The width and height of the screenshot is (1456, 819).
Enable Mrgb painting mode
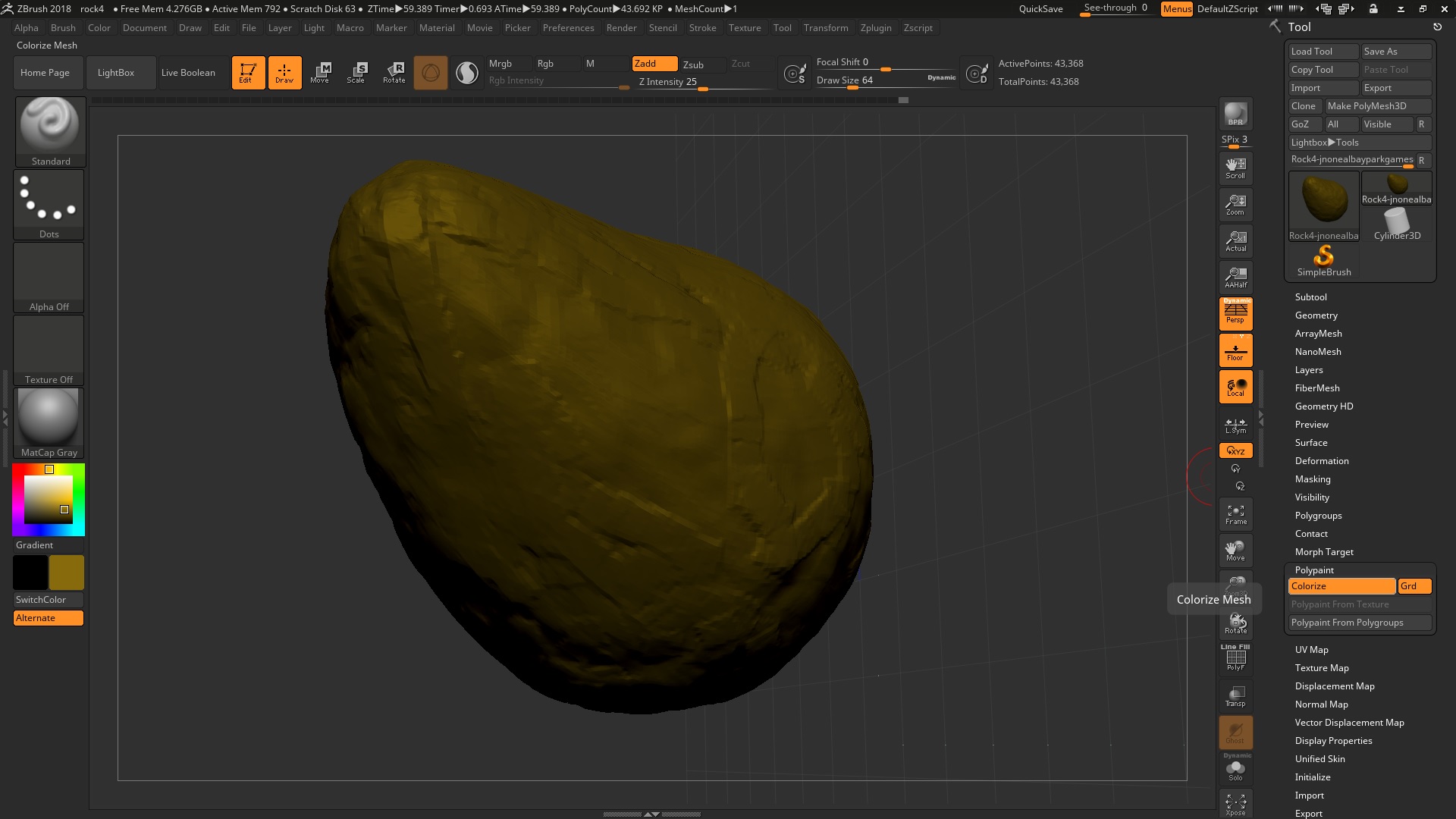(508, 64)
